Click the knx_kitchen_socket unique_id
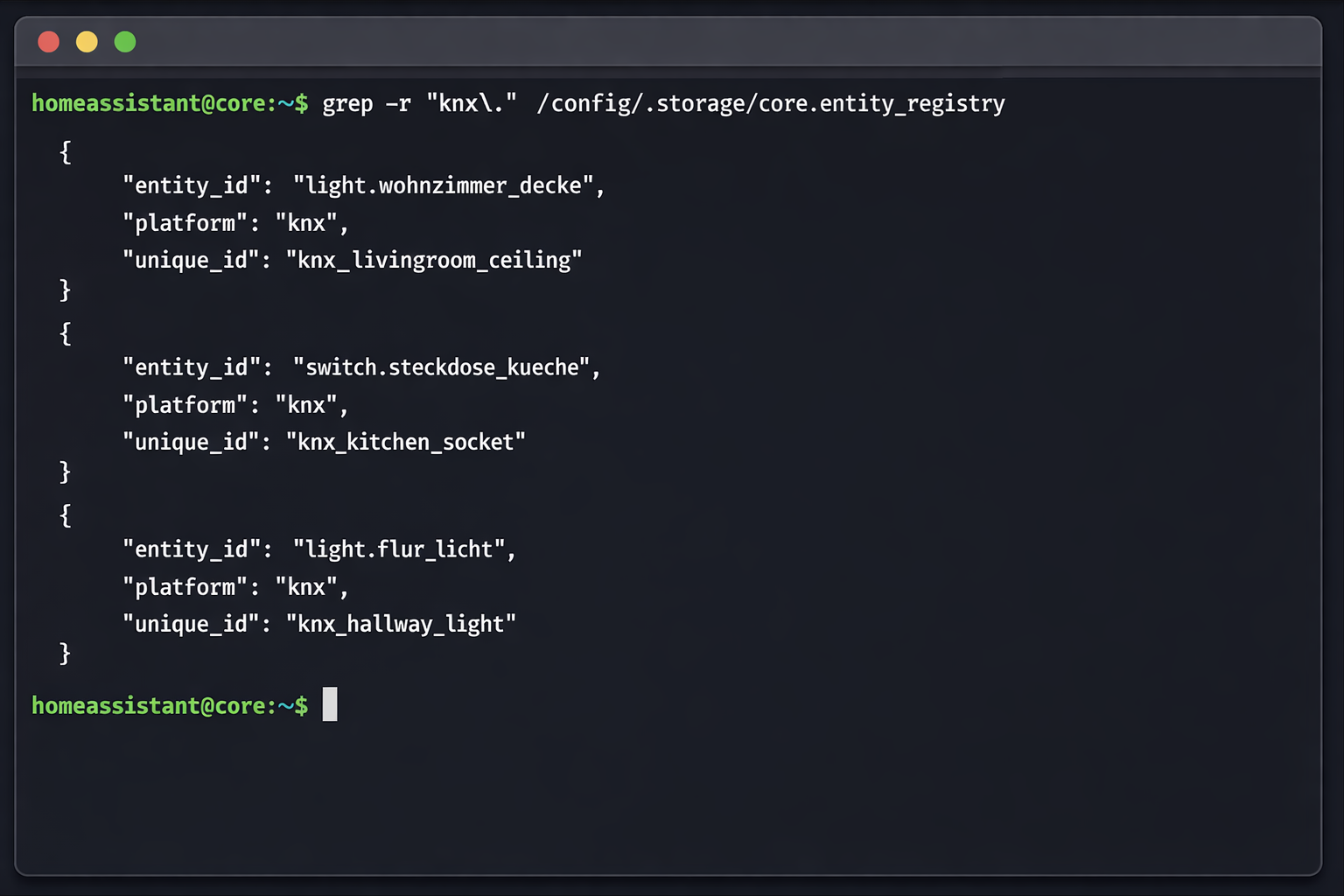Viewport: 1344px width, 896px height. point(405,441)
